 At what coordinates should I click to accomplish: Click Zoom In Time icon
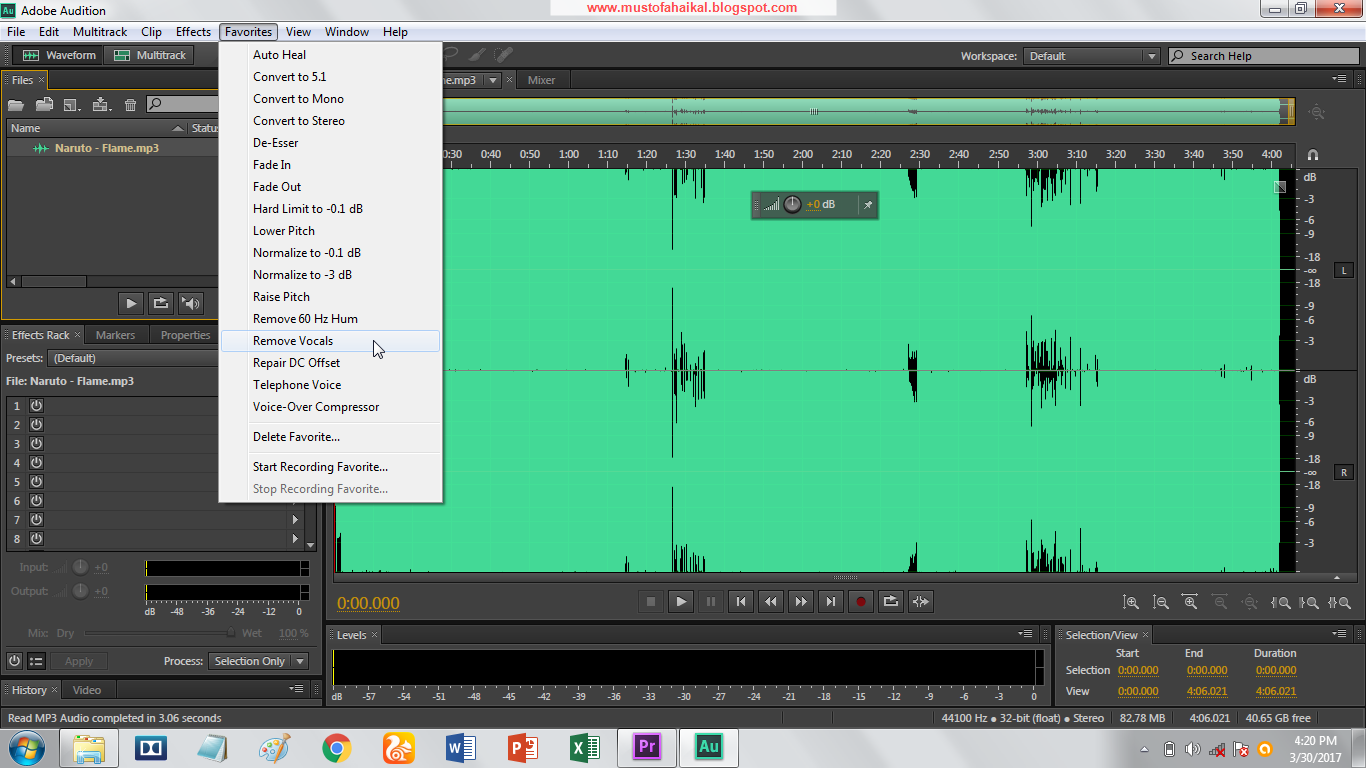[1191, 602]
